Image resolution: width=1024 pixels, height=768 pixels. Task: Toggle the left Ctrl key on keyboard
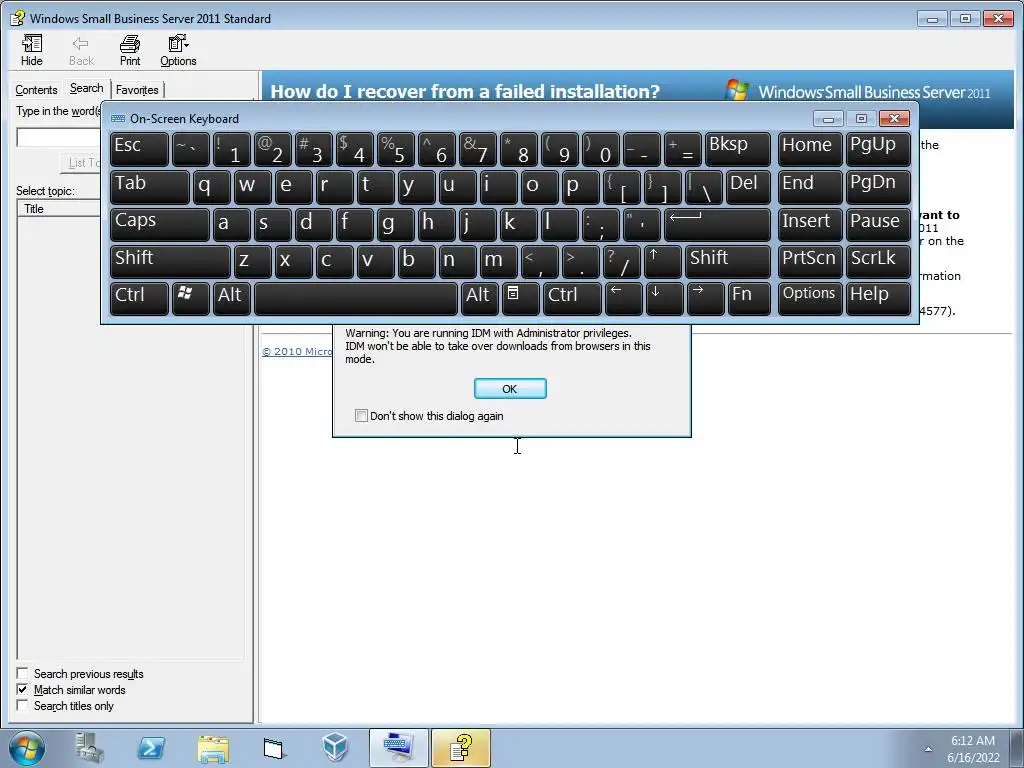139,298
